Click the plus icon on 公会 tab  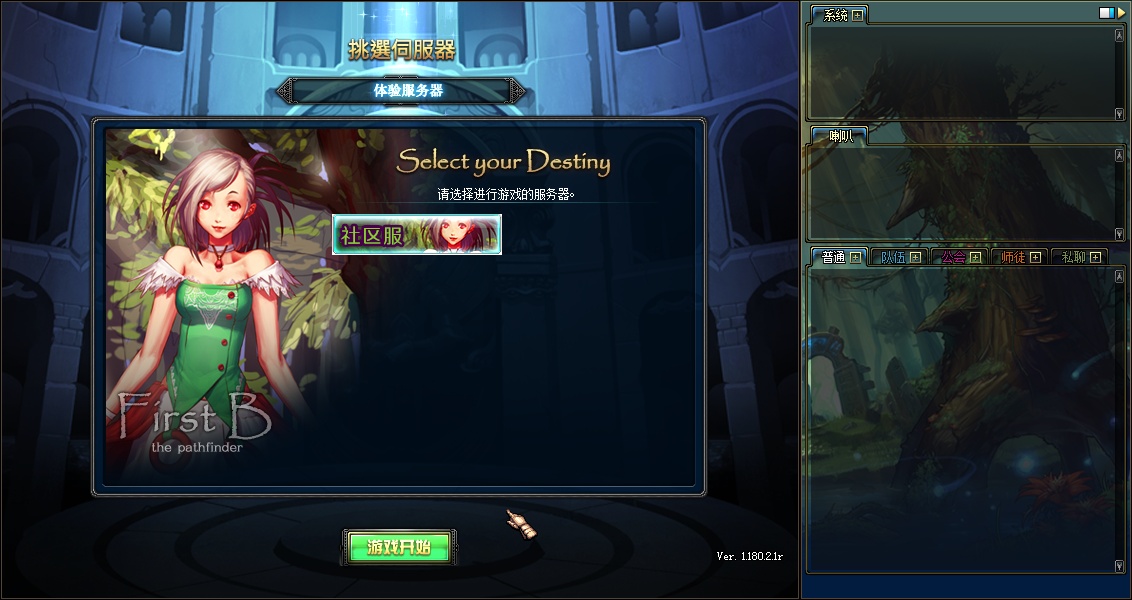975,257
